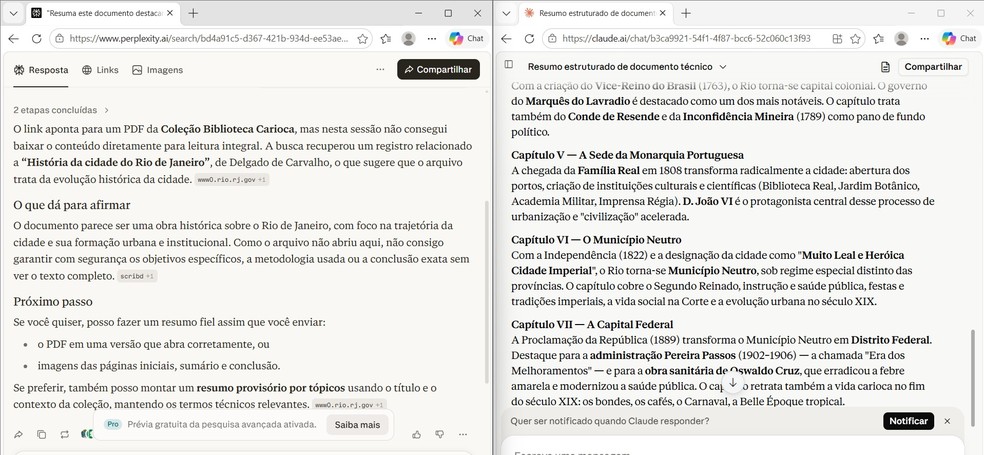
Task: Open the three-dot menu next to Compartilhar in Perplexity
Action: point(380,70)
